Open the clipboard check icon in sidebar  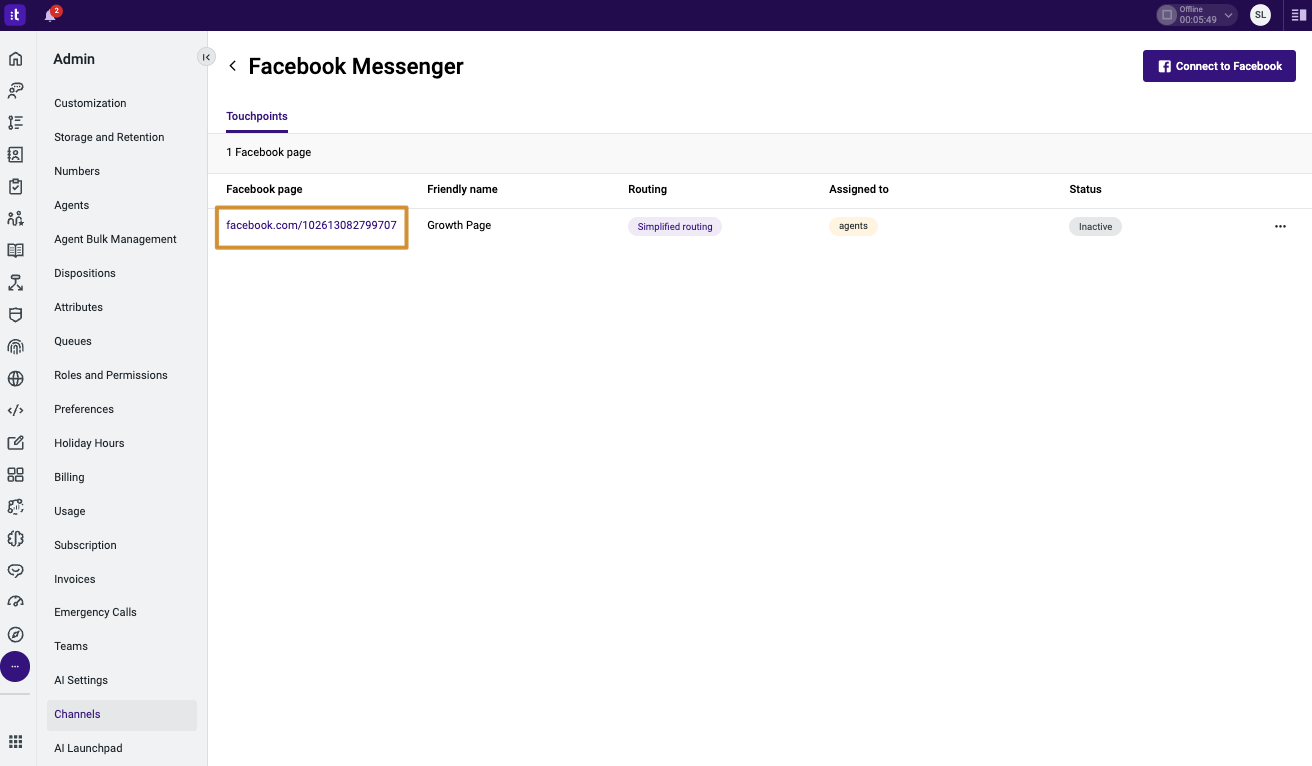point(15,187)
